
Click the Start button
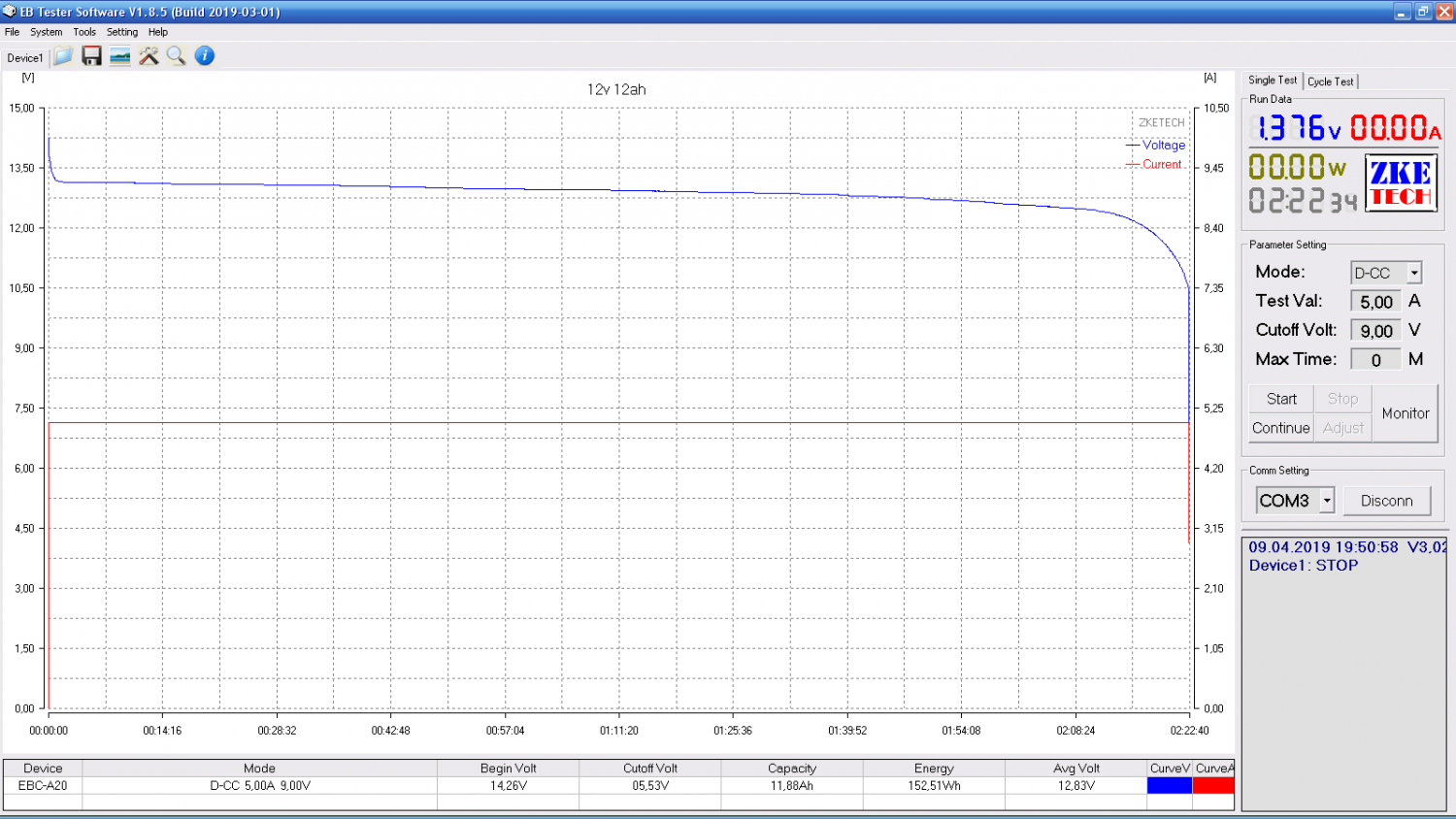coord(1281,399)
